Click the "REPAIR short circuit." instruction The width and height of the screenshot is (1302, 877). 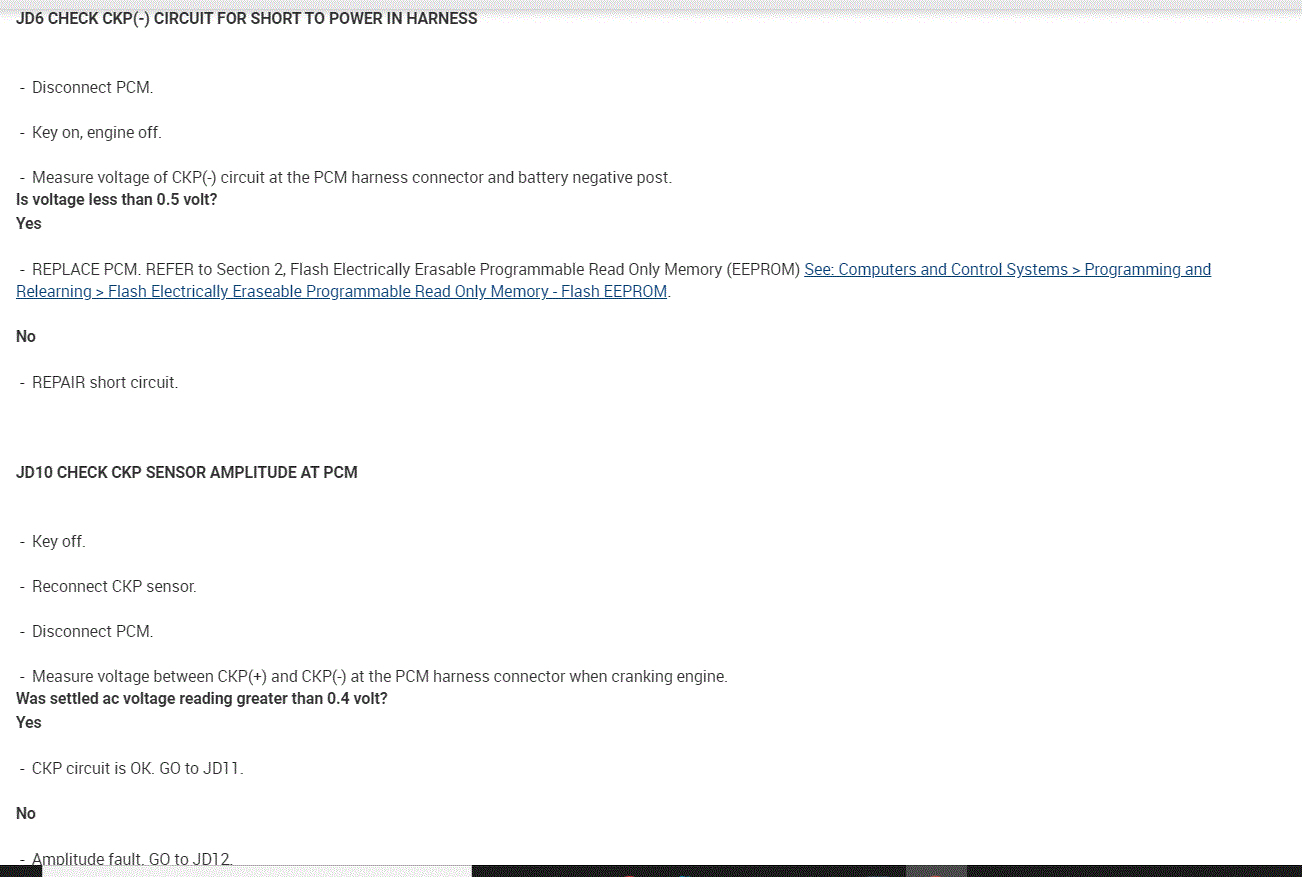click(105, 382)
